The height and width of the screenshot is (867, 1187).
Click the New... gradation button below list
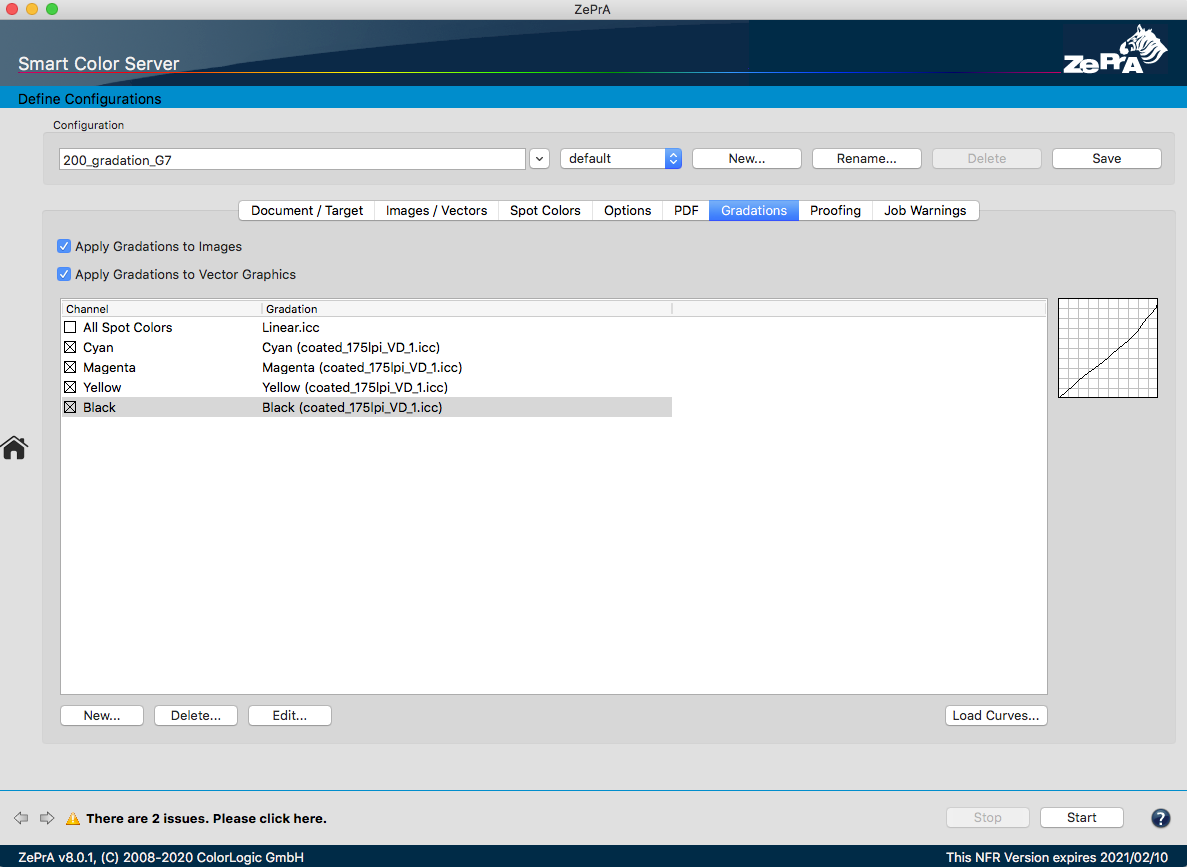pyautogui.click(x=102, y=716)
